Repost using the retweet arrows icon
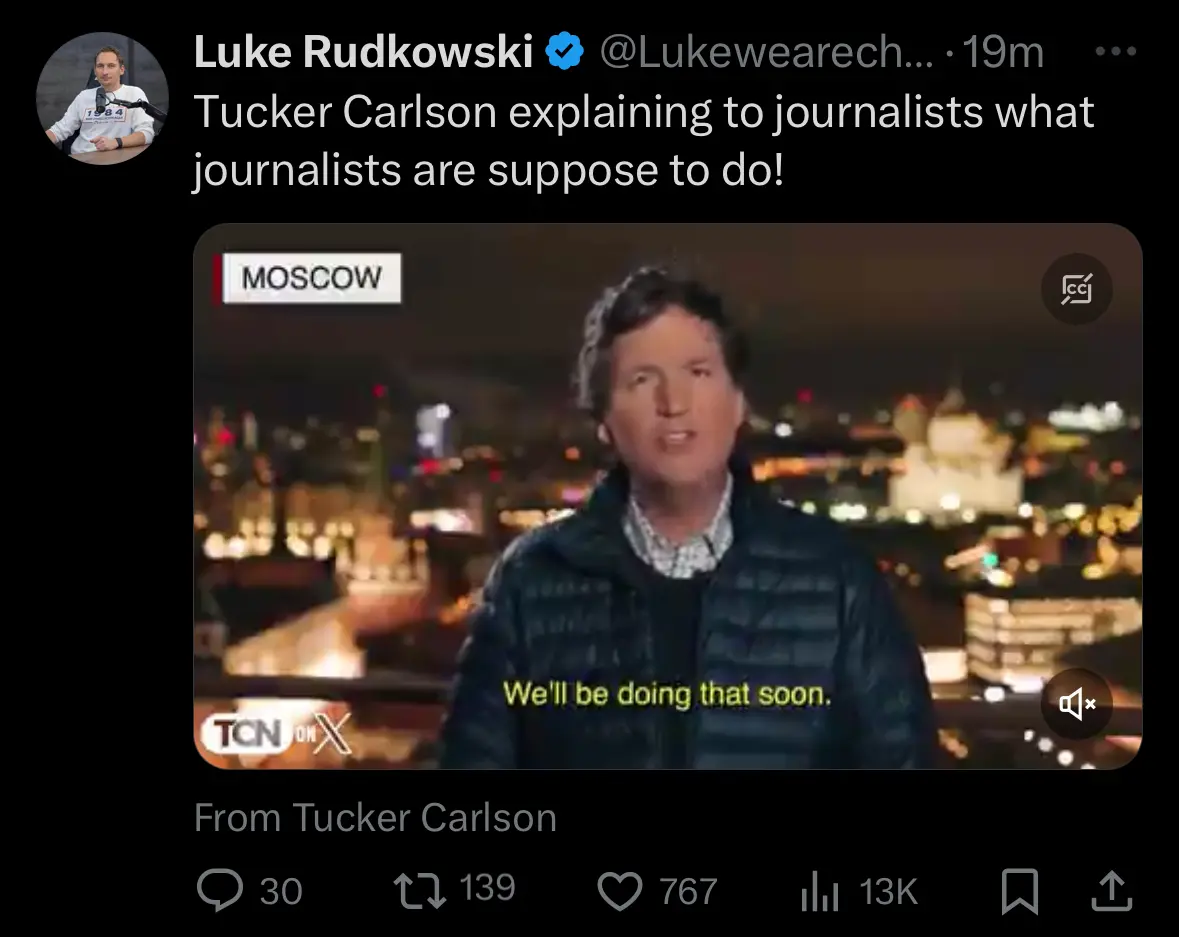1179x937 pixels. tap(420, 889)
